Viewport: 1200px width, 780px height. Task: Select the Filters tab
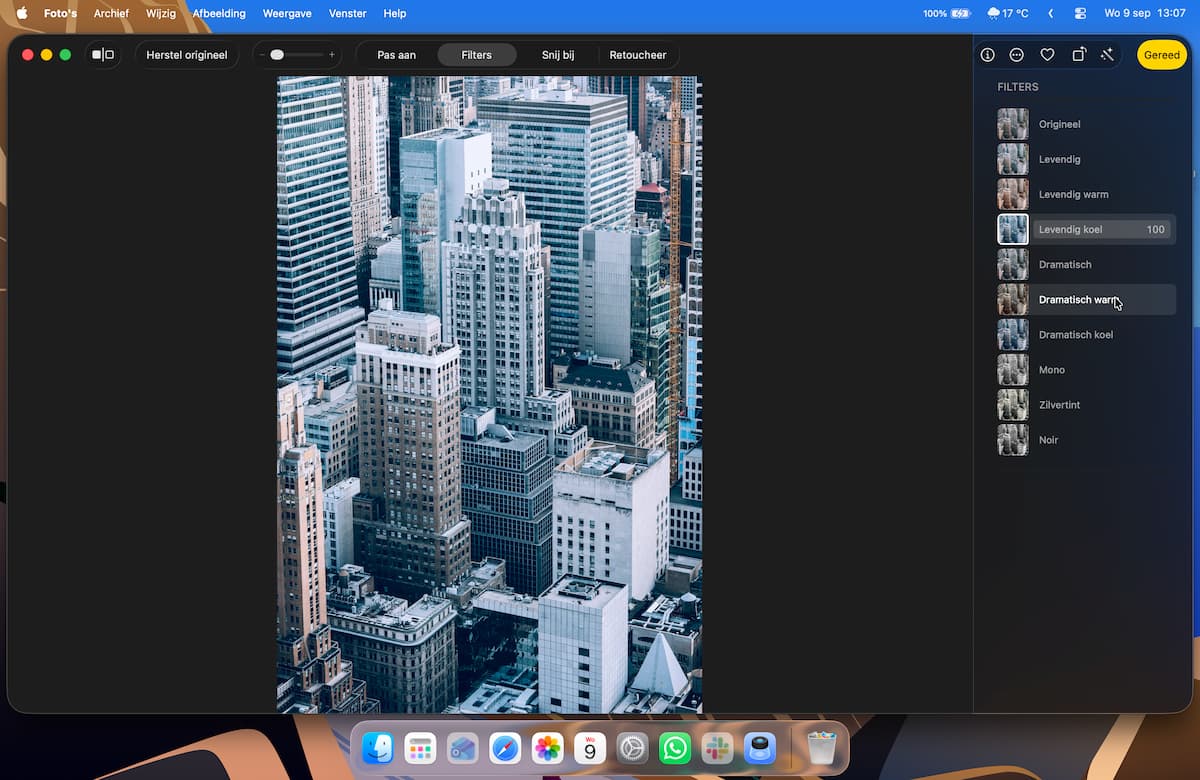476,55
